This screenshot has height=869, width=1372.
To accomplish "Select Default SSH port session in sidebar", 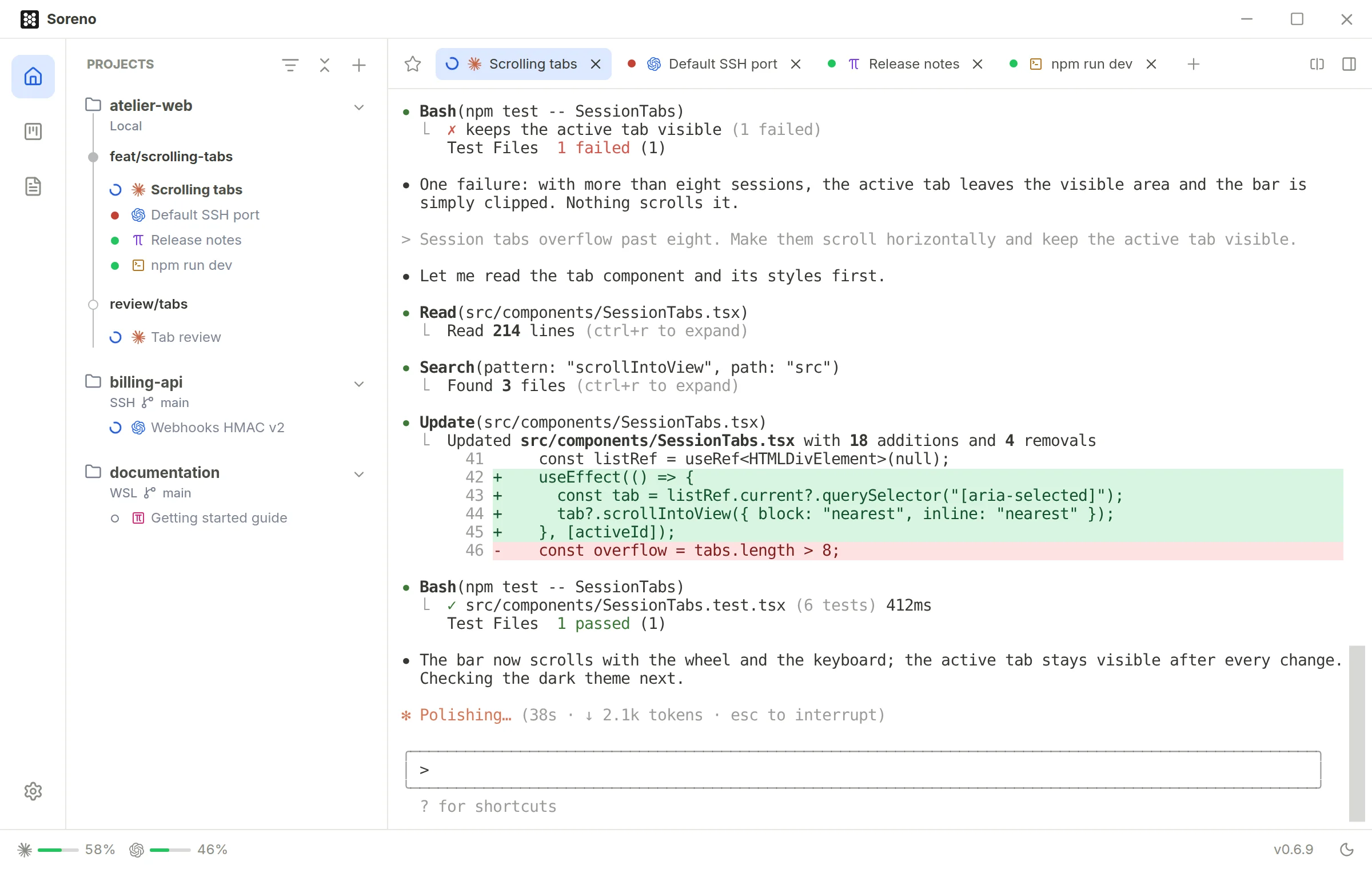I will [205, 215].
